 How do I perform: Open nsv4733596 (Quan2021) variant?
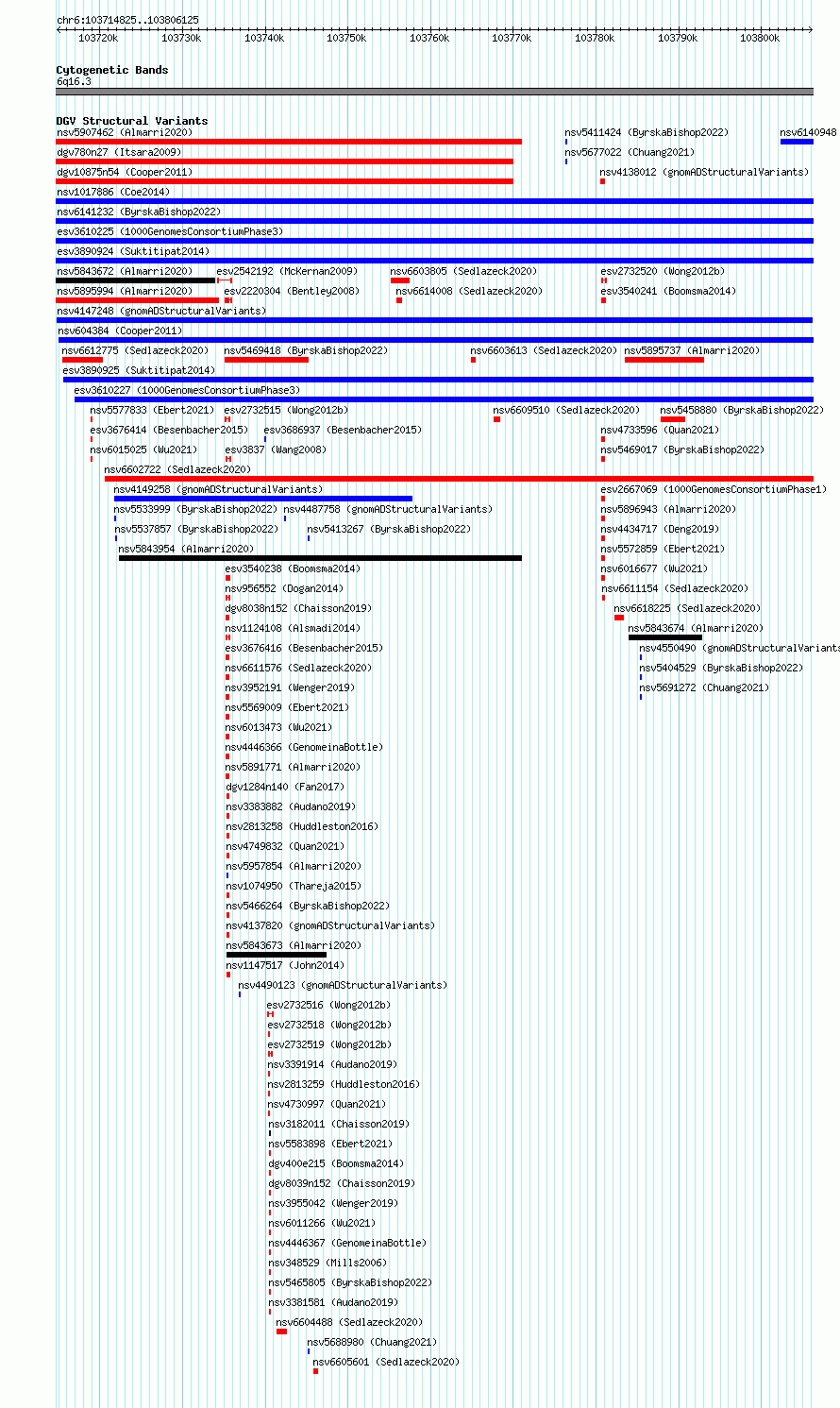click(661, 431)
